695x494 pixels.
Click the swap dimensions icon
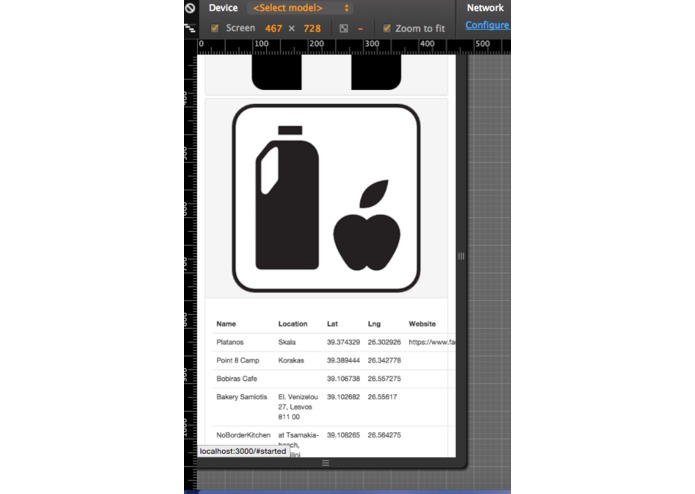344,29
